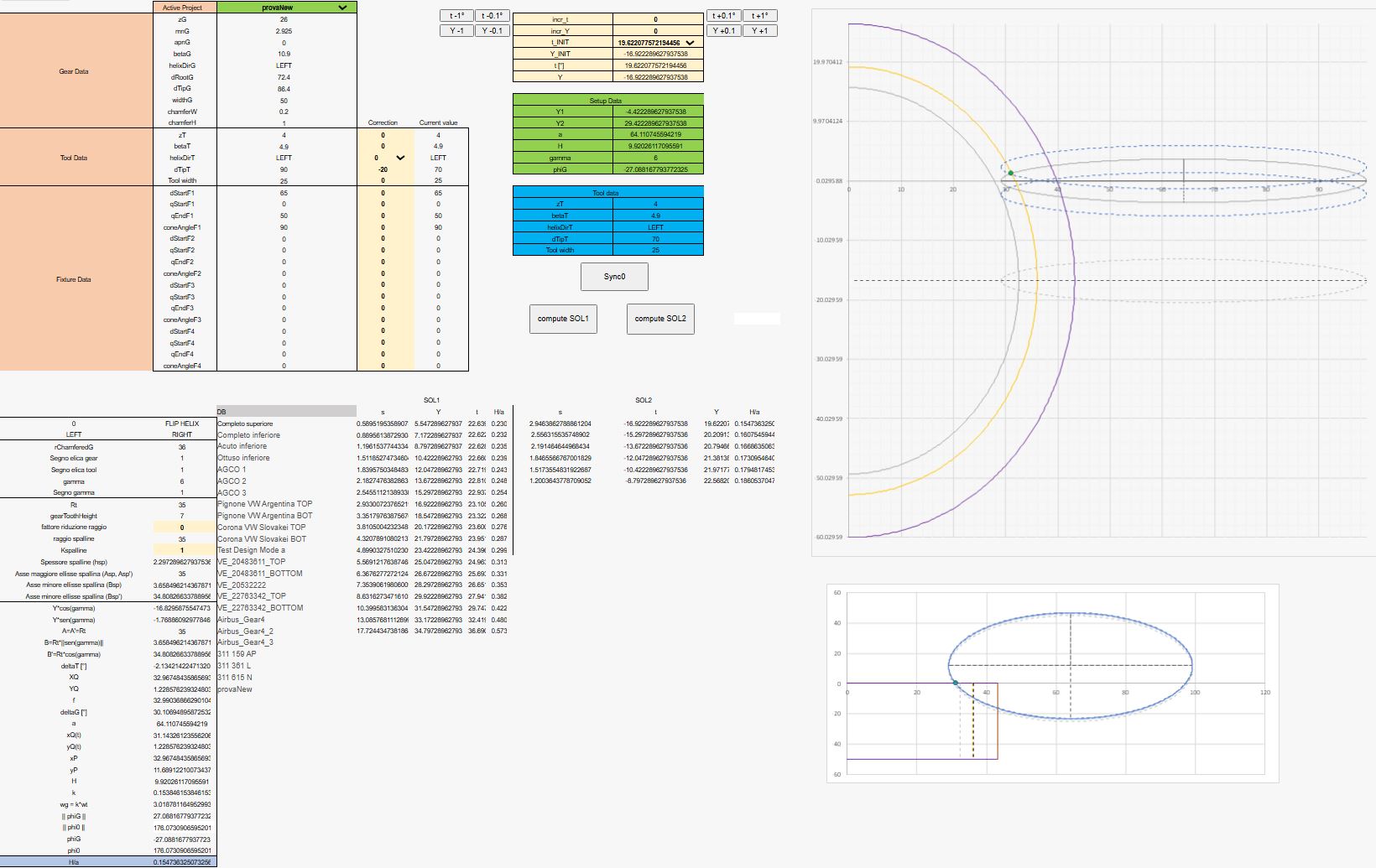Select AGCO 2 in the DB list
The image size is (1376, 868).
coord(232,481)
